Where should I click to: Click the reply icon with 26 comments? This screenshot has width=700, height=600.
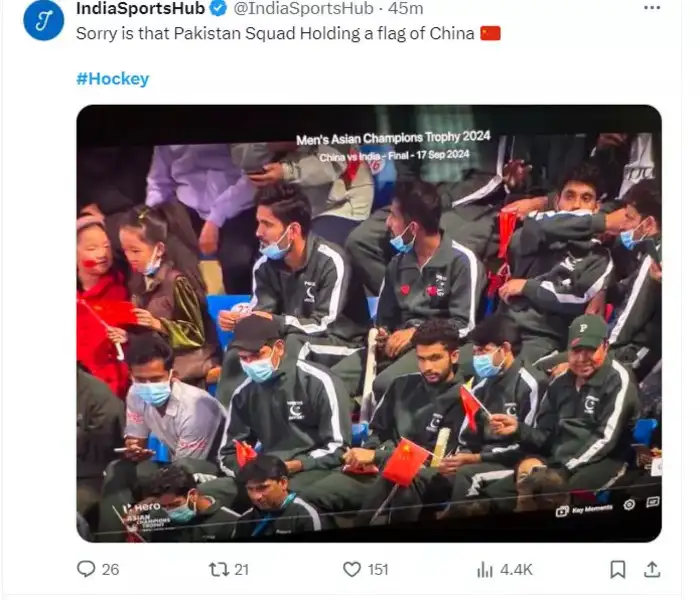[86, 569]
